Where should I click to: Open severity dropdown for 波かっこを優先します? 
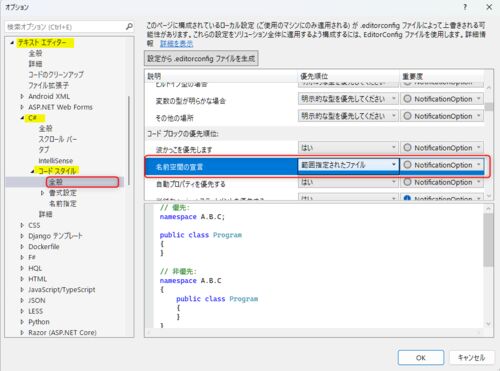point(442,148)
